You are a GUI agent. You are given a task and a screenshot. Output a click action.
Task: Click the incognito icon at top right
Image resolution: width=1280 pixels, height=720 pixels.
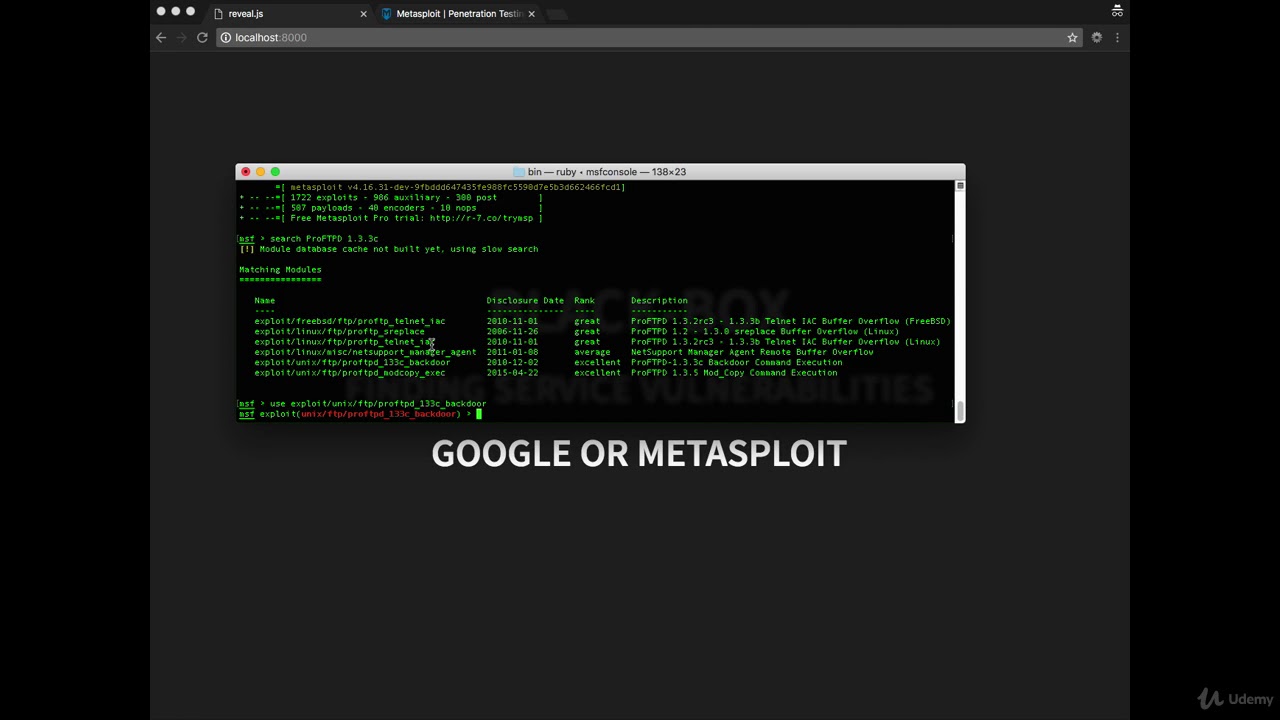point(1117,12)
